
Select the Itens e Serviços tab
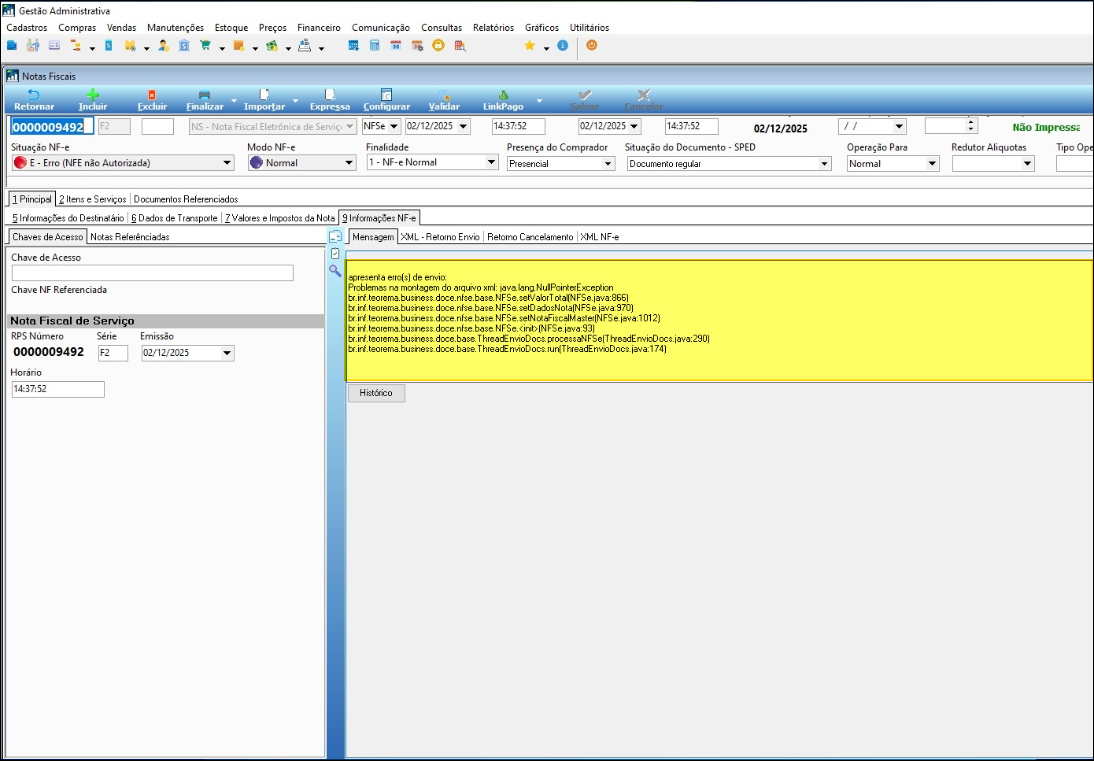[x=92, y=199]
